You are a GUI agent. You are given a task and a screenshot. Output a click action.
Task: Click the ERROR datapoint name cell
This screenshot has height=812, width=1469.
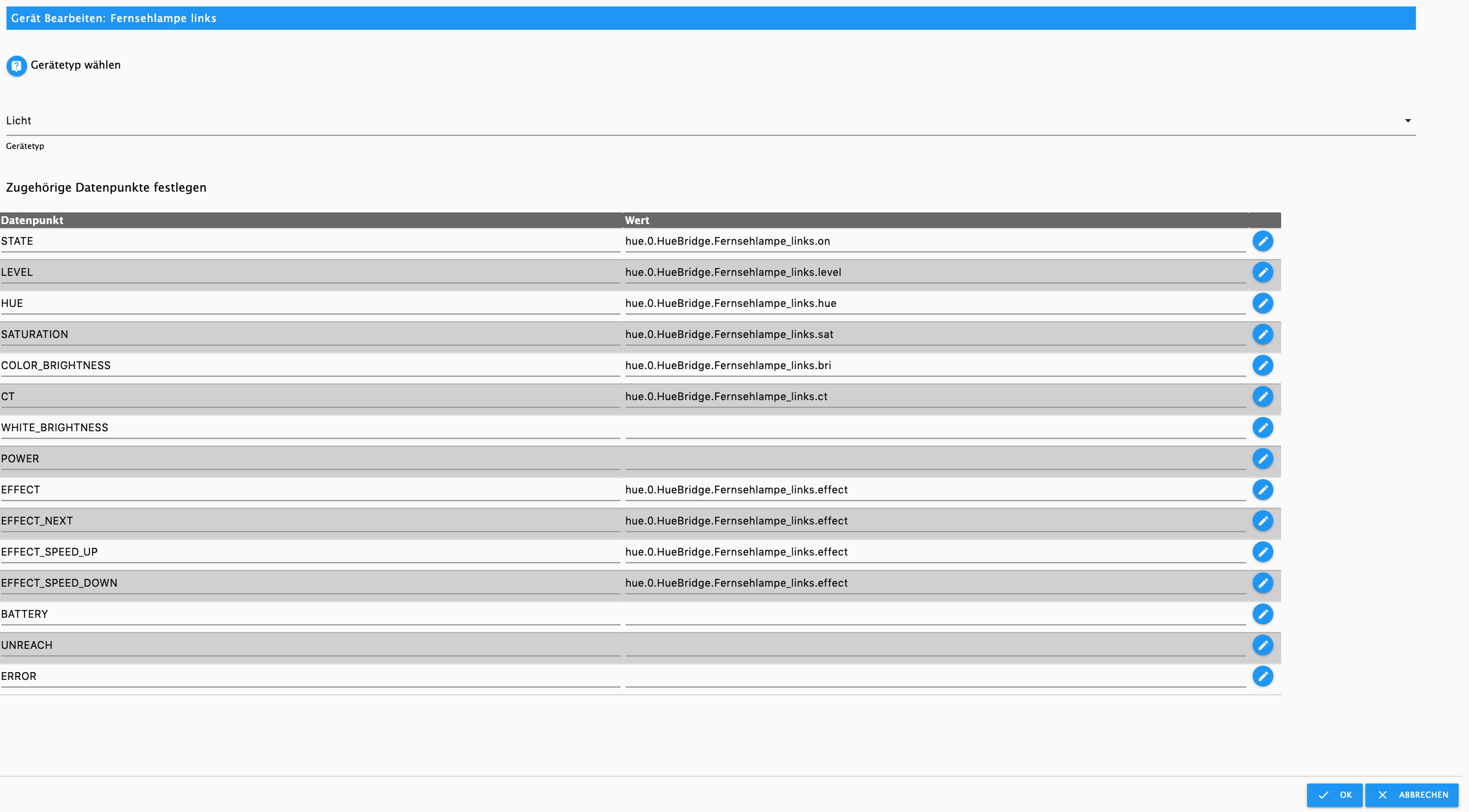coord(310,677)
